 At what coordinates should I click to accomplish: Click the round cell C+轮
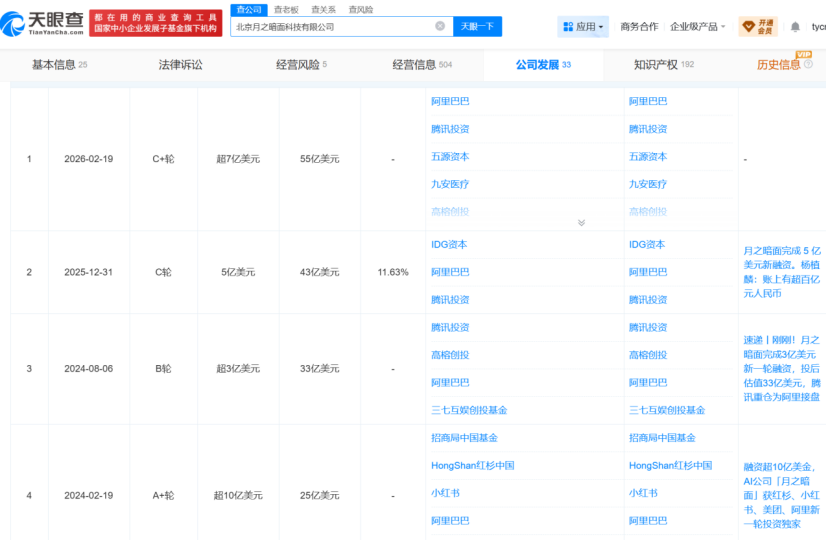click(163, 159)
